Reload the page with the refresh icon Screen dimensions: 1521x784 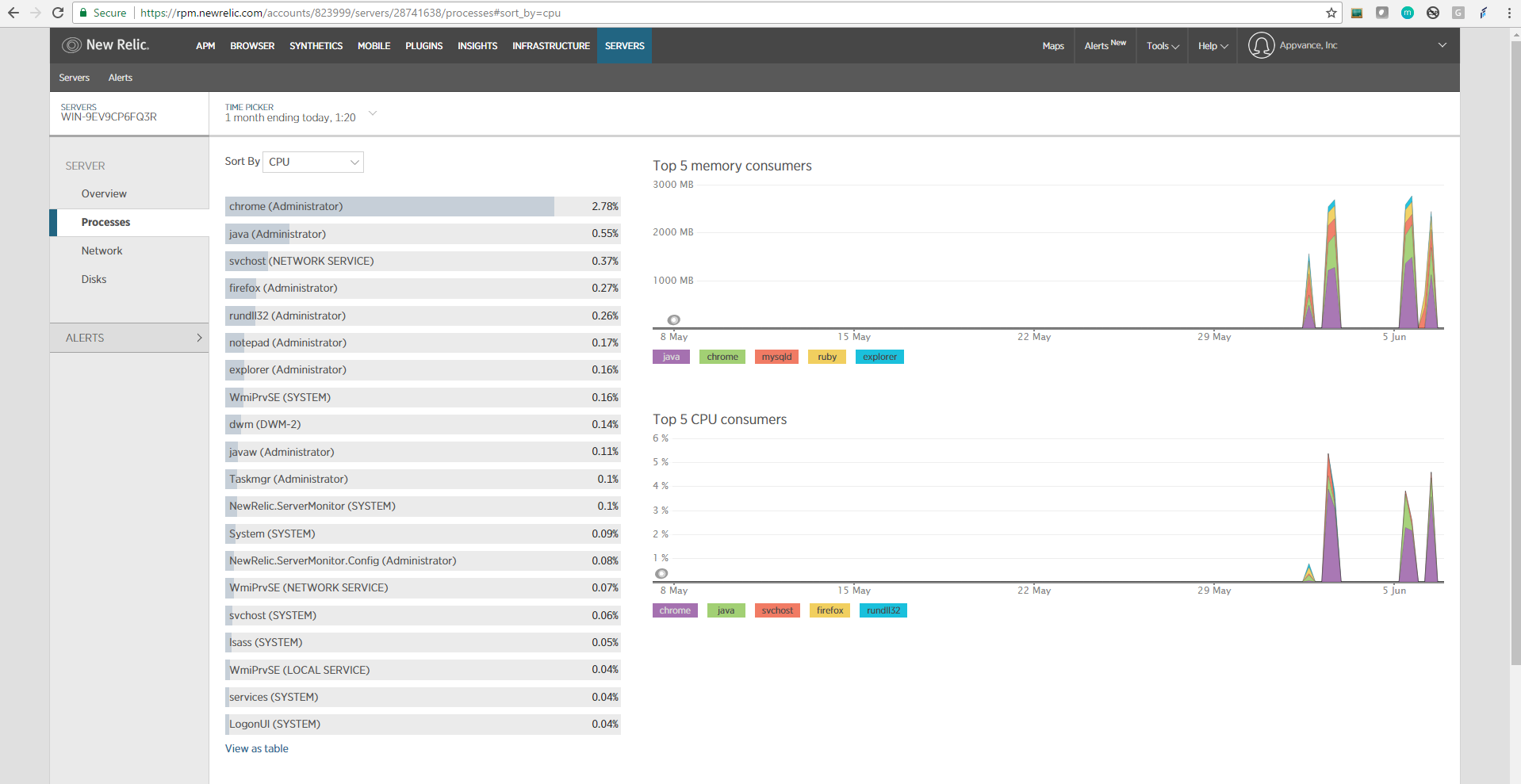(58, 13)
